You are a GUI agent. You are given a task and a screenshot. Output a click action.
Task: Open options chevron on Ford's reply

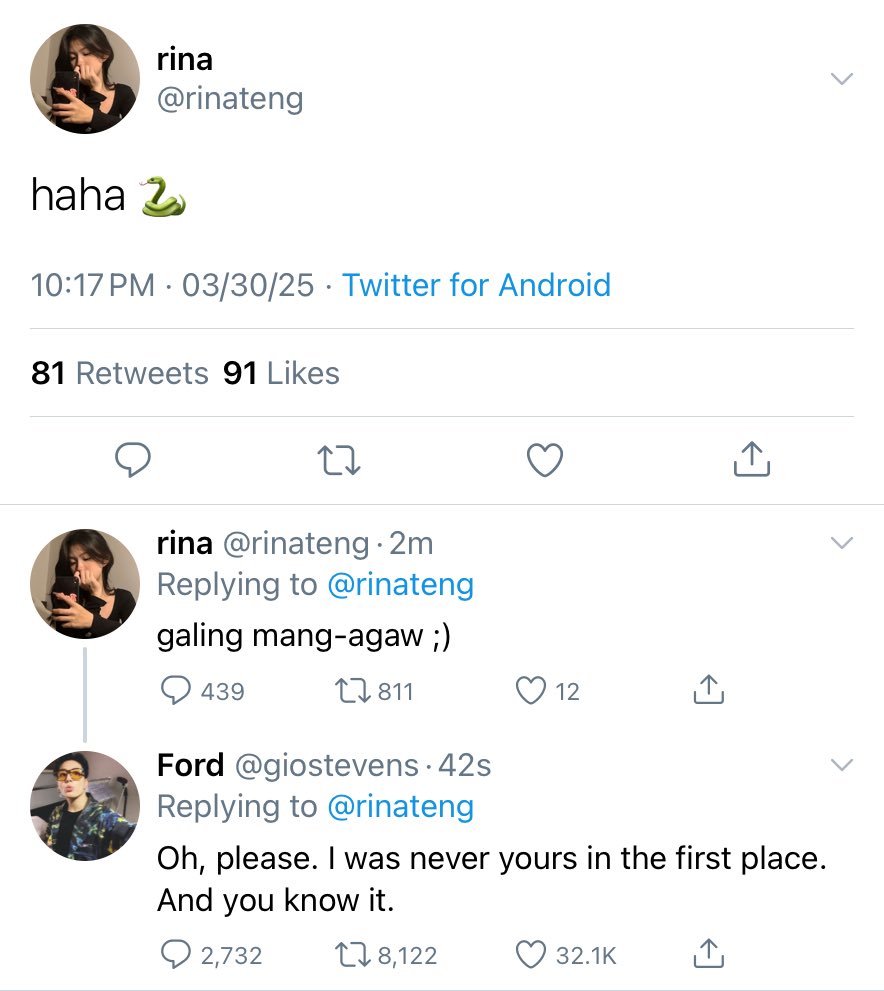(842, 765)
